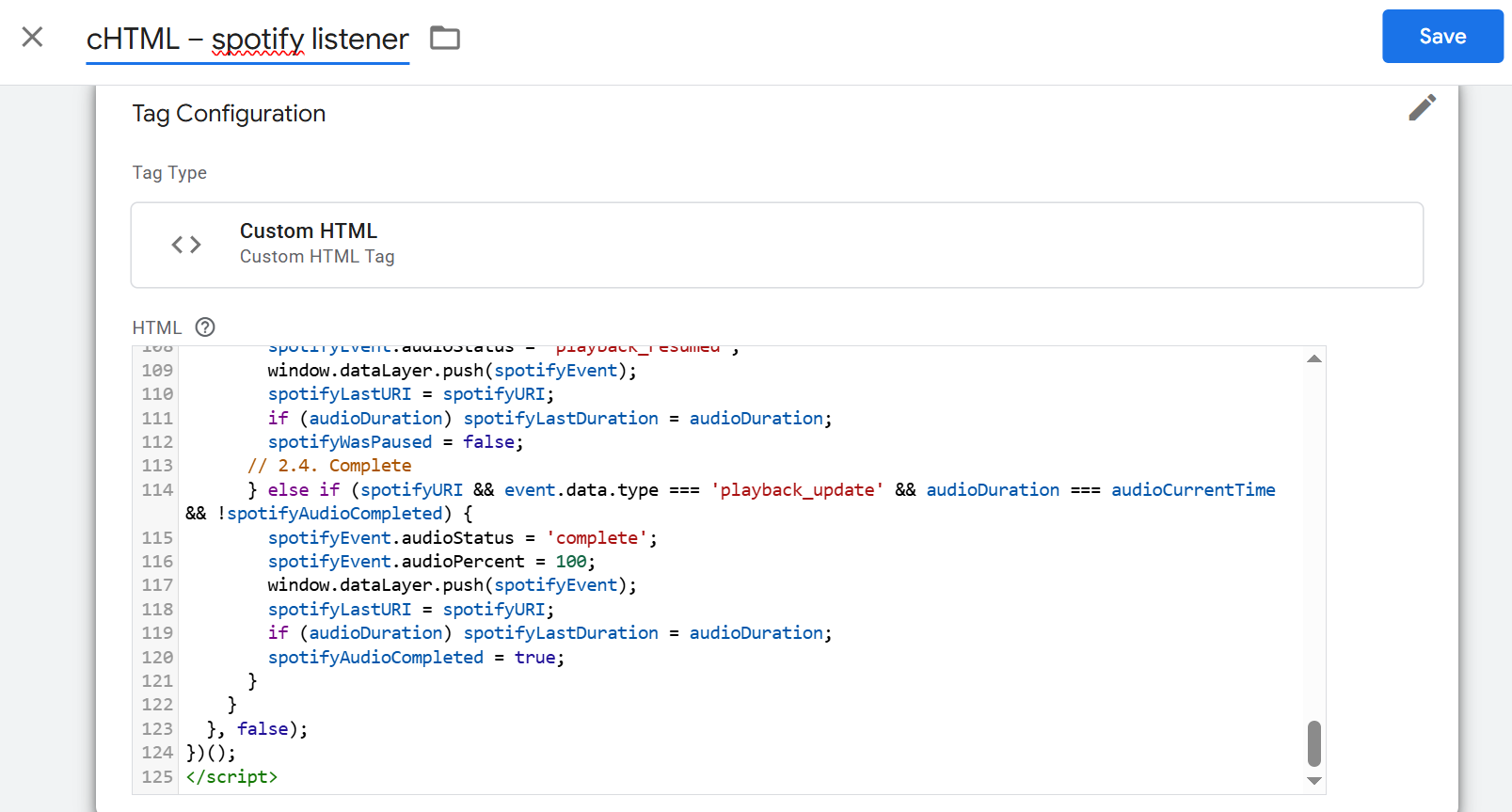The image size is (1512, 812).
Task: Click 'window.dataLayer.push(spotifyEvent);' on line 117
Action: pos(452,584)
